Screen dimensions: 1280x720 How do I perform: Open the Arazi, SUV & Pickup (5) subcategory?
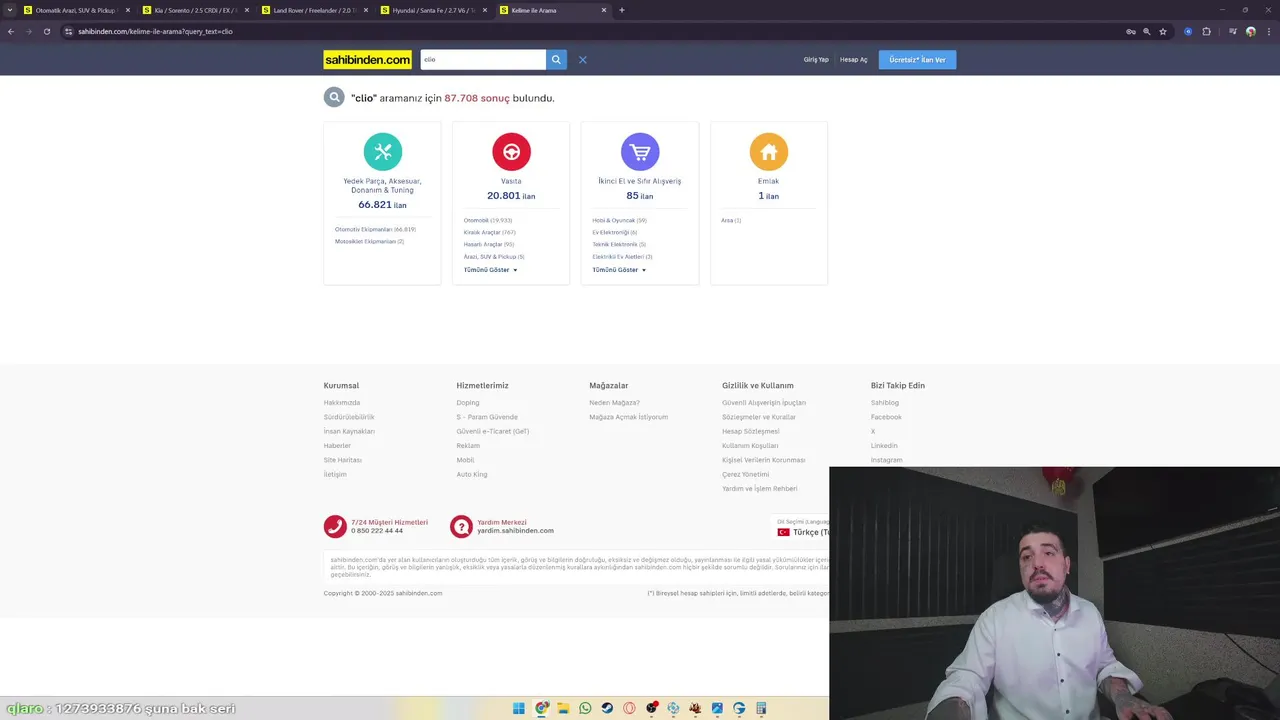pyautogui.click(x=494, y=257)
